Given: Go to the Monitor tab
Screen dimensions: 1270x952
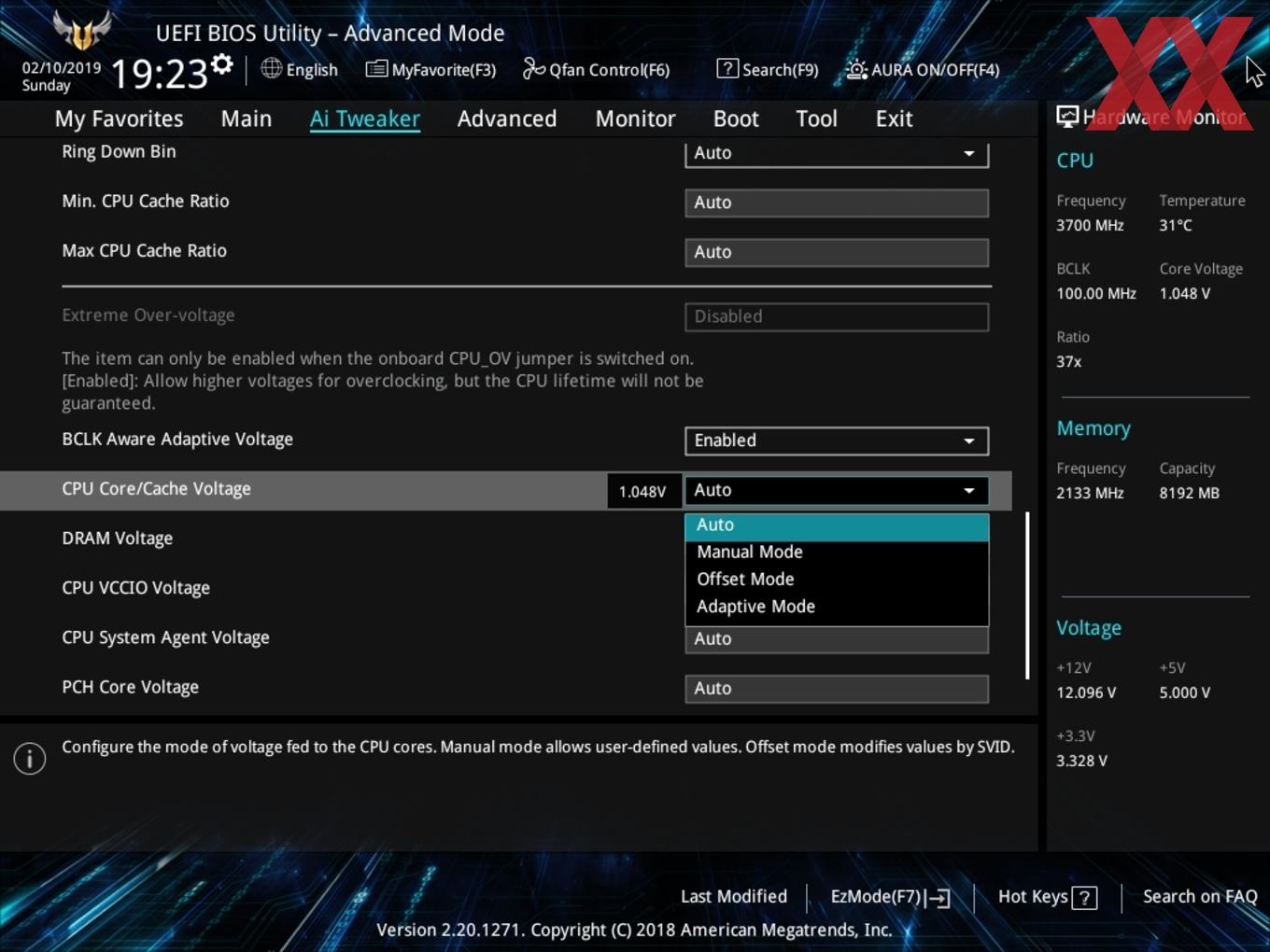Looking at the screenshot, I should tap(635, 119).
